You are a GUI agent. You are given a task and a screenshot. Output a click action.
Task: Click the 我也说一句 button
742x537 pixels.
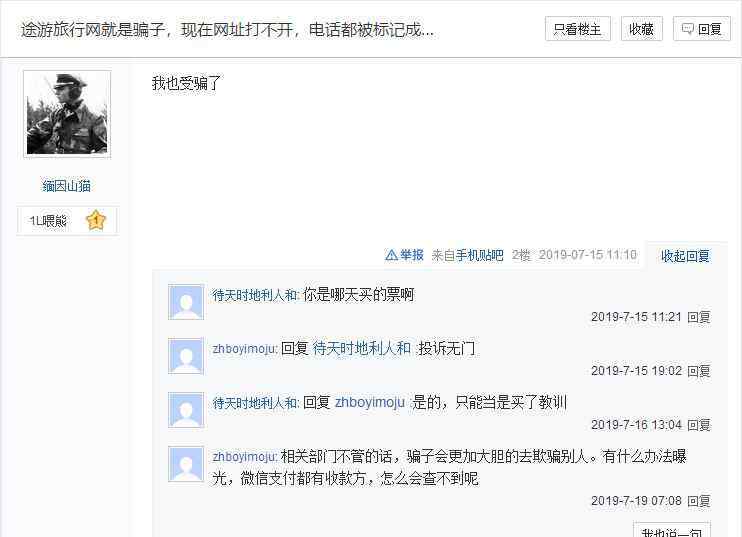(x=671, y=531)
